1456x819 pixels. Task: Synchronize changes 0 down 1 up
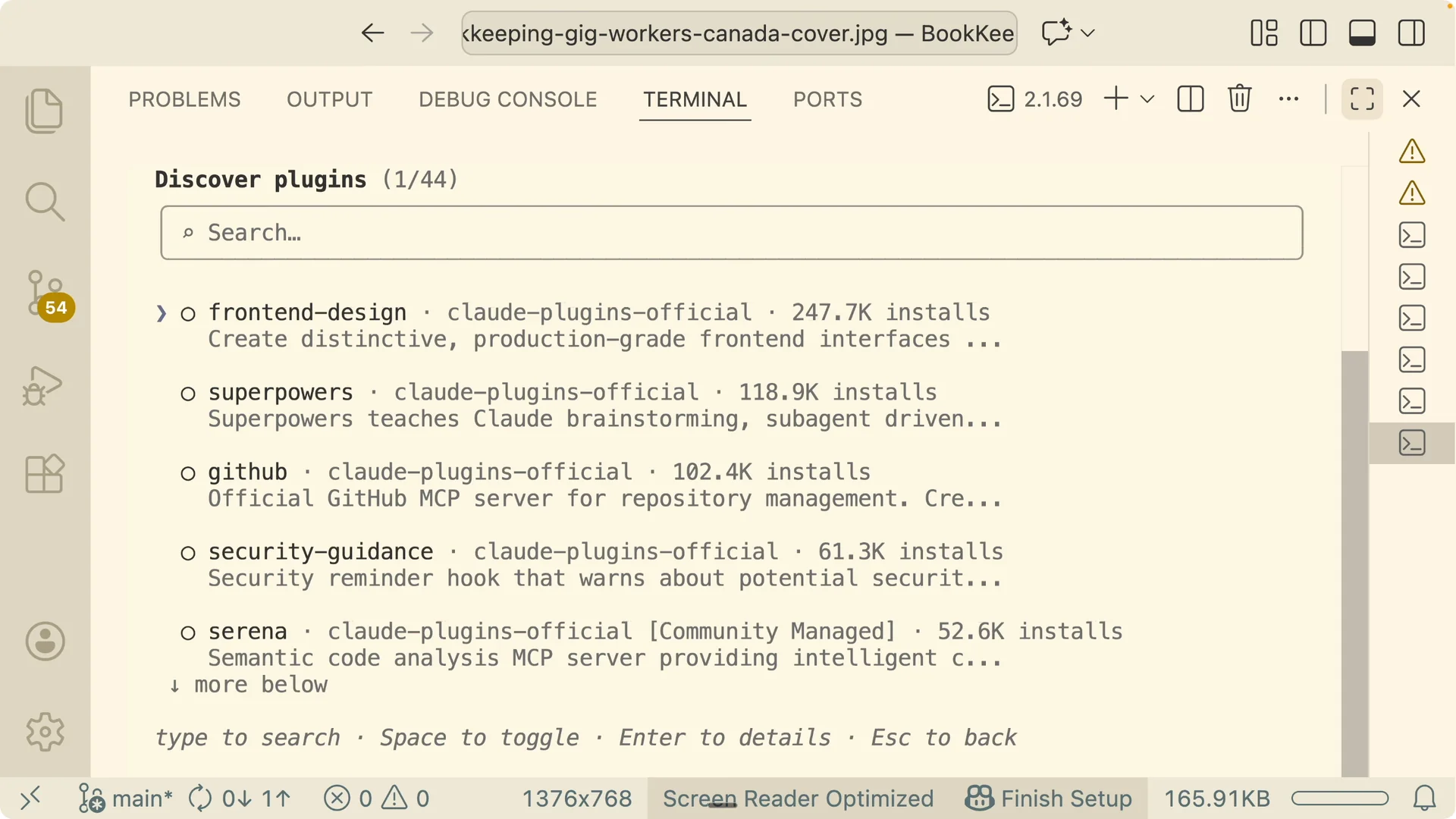click(239, 799)
